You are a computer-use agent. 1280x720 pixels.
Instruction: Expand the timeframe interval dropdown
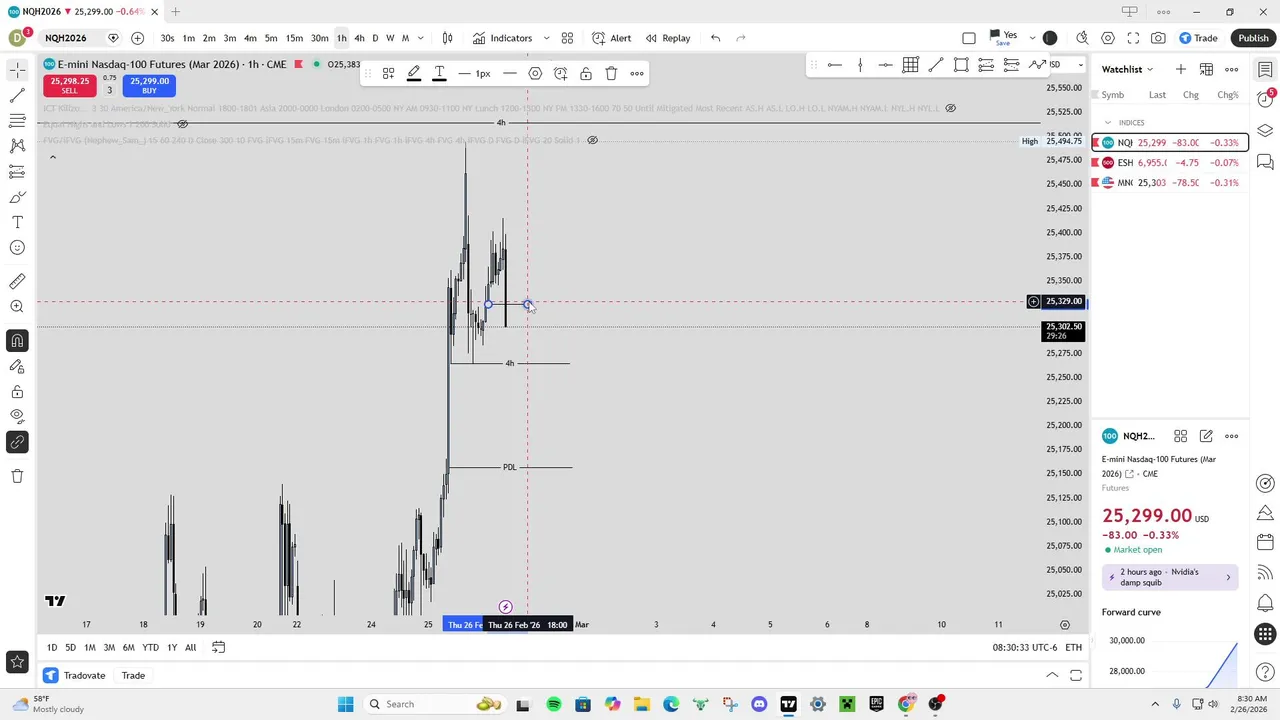[420, 38]
